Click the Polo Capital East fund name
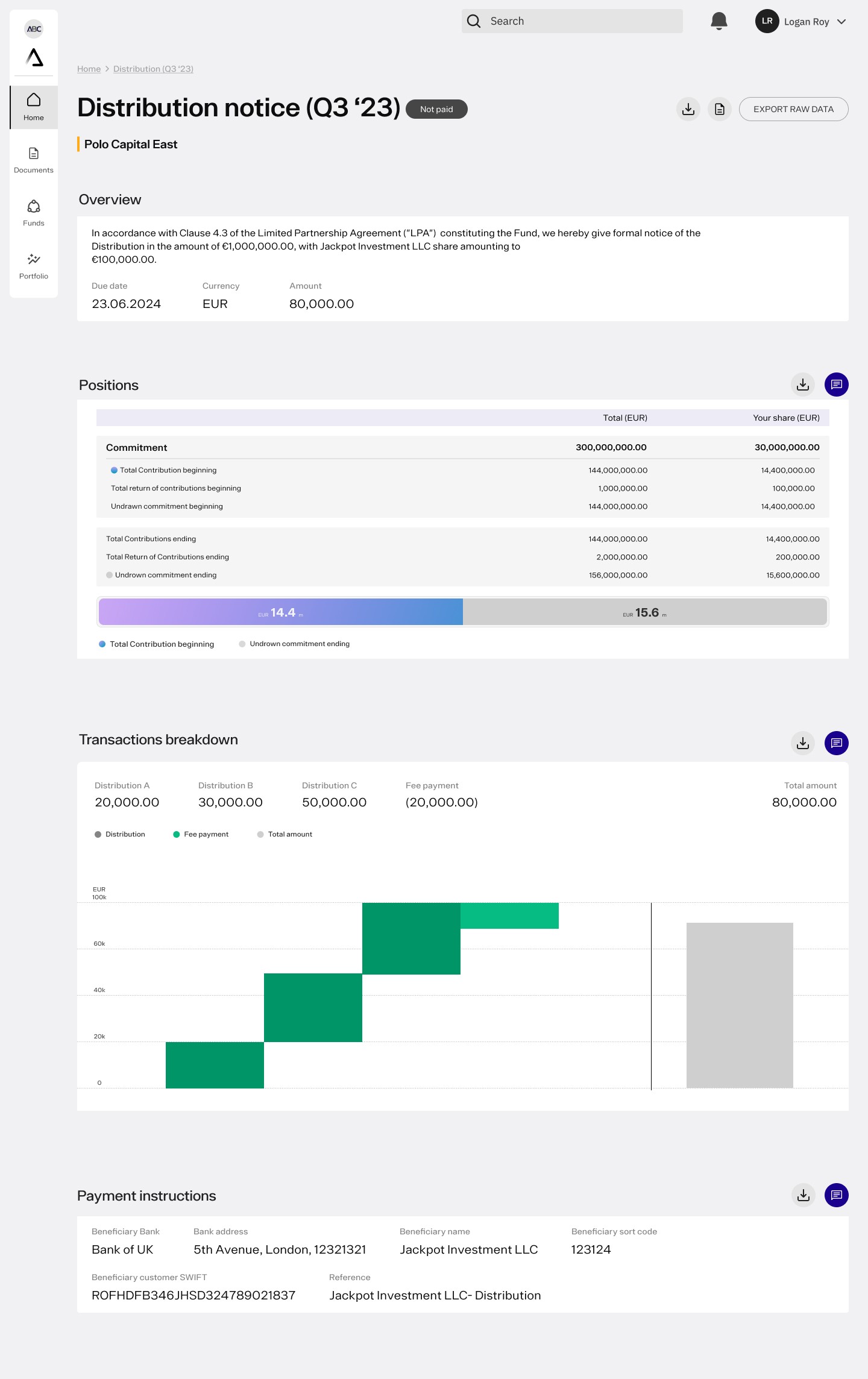 coord(131,144)
